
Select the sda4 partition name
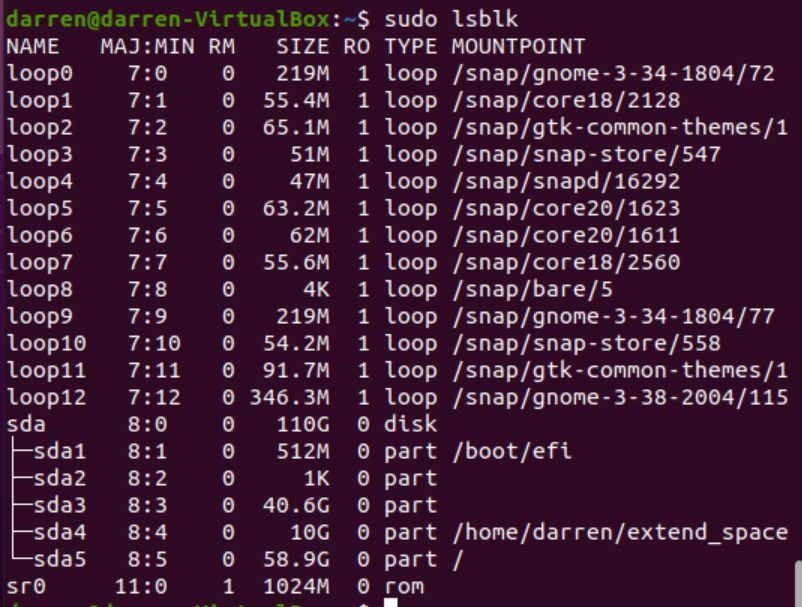pyautogui.click(x=59, y=532)
